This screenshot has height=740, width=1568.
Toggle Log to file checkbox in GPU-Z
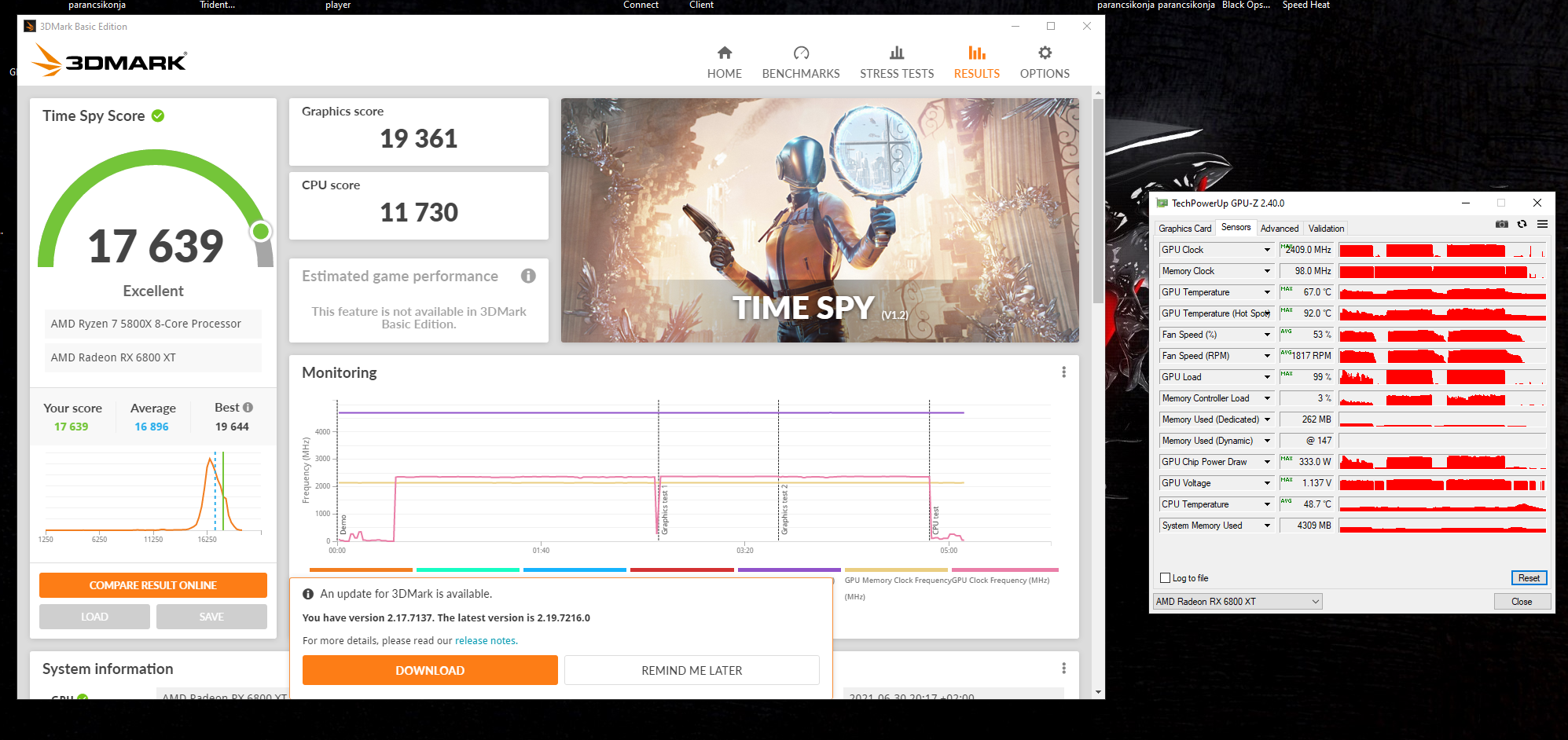tap(1166, 578)
